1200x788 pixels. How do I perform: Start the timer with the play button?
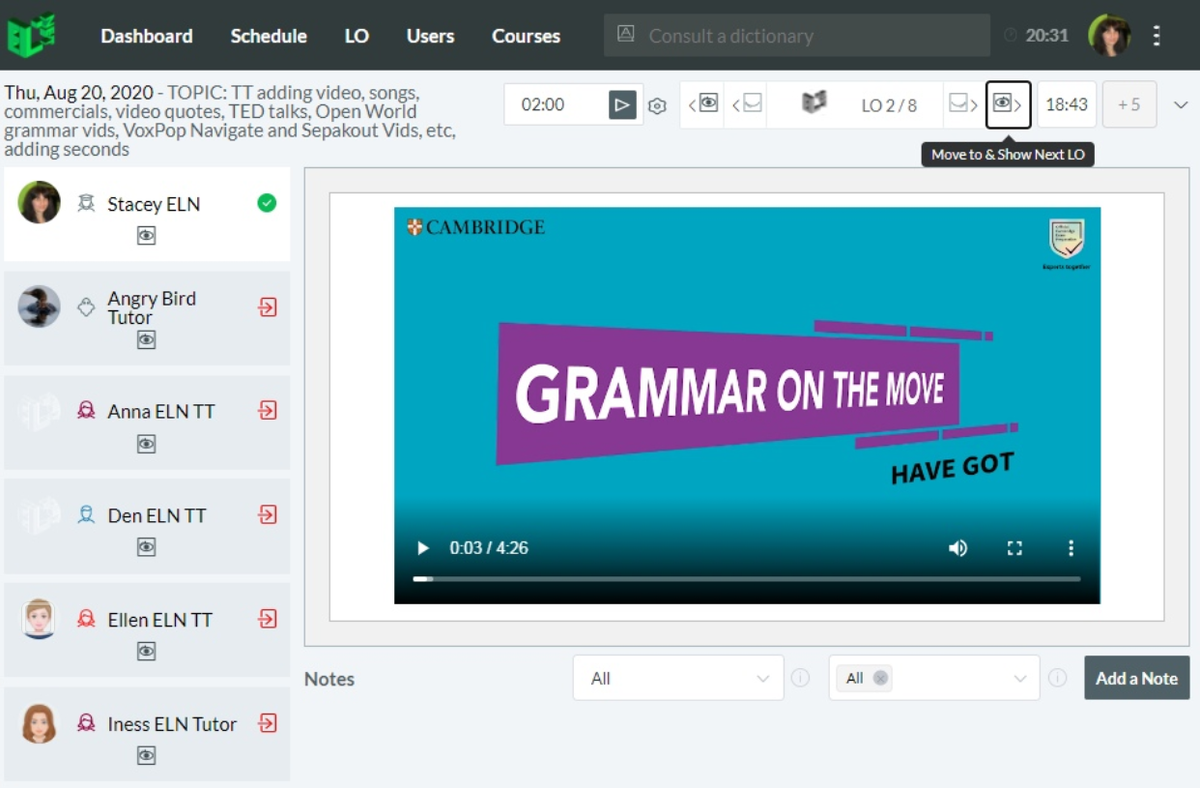[622, 104]
